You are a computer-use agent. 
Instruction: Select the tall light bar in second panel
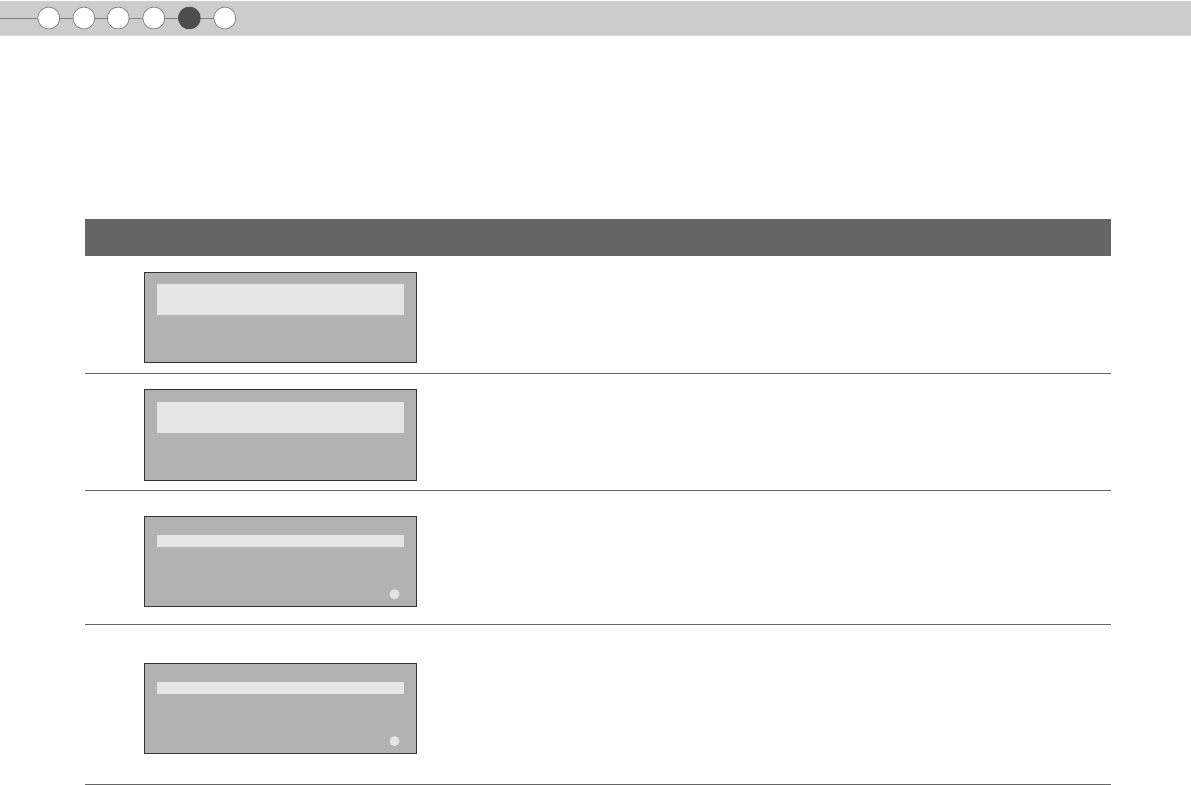[280, 417]
